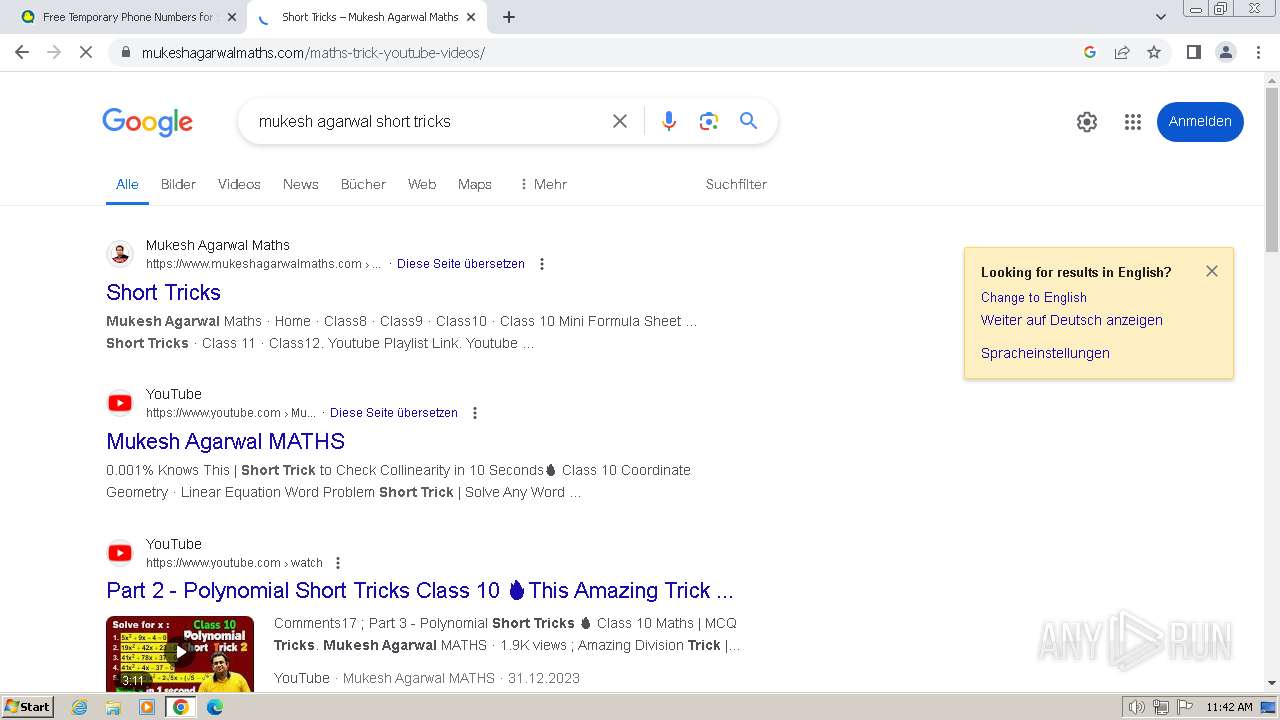Image resolution: width=1280 pixels, height=720 pixels.
Task: Open options for YouTube watch result
Action: (x=338, y=563)
